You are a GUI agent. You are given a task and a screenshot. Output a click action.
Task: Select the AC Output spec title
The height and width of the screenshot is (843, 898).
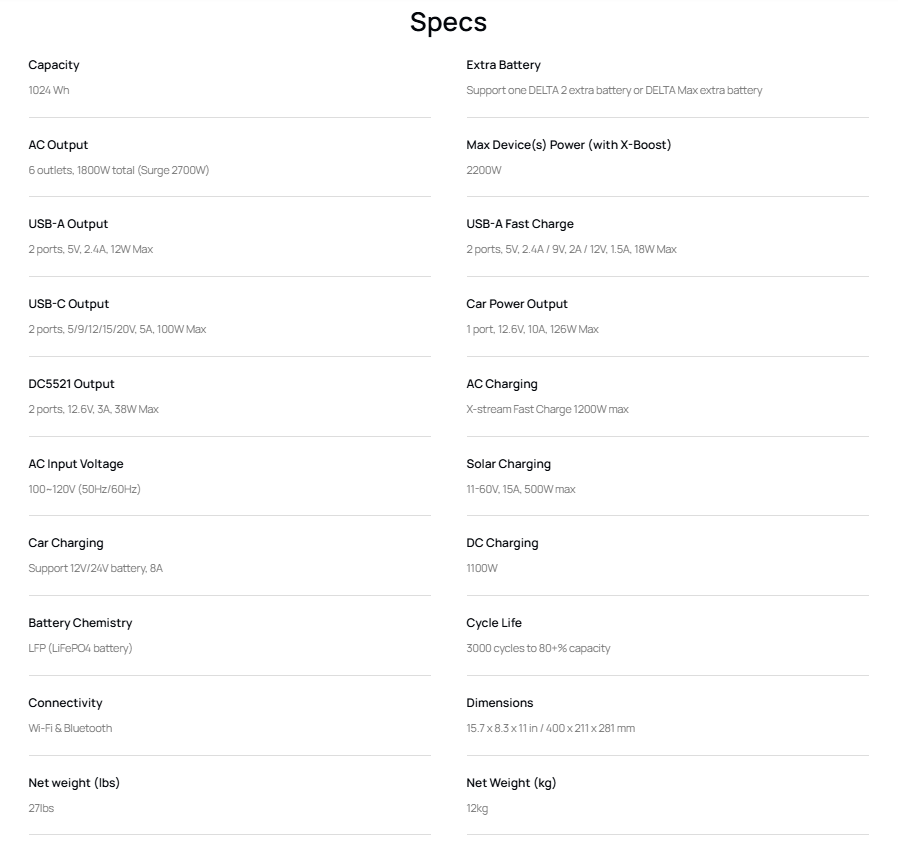(58, 145)
